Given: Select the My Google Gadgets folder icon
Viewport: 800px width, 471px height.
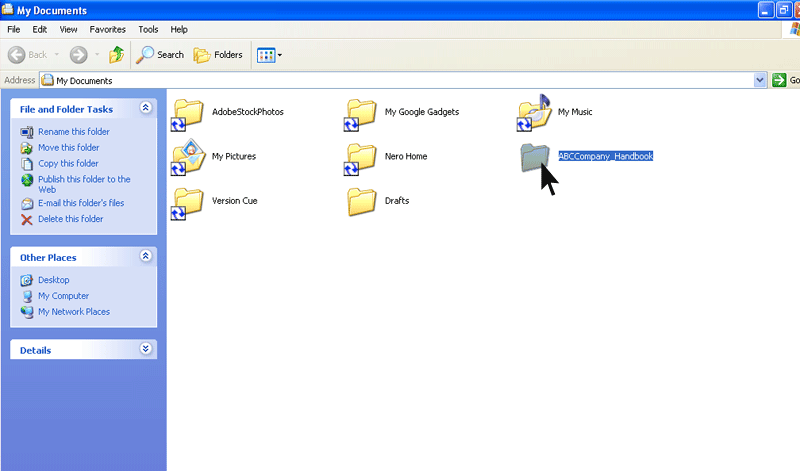Looking at the screenshot, I should [x=361, y=114].
